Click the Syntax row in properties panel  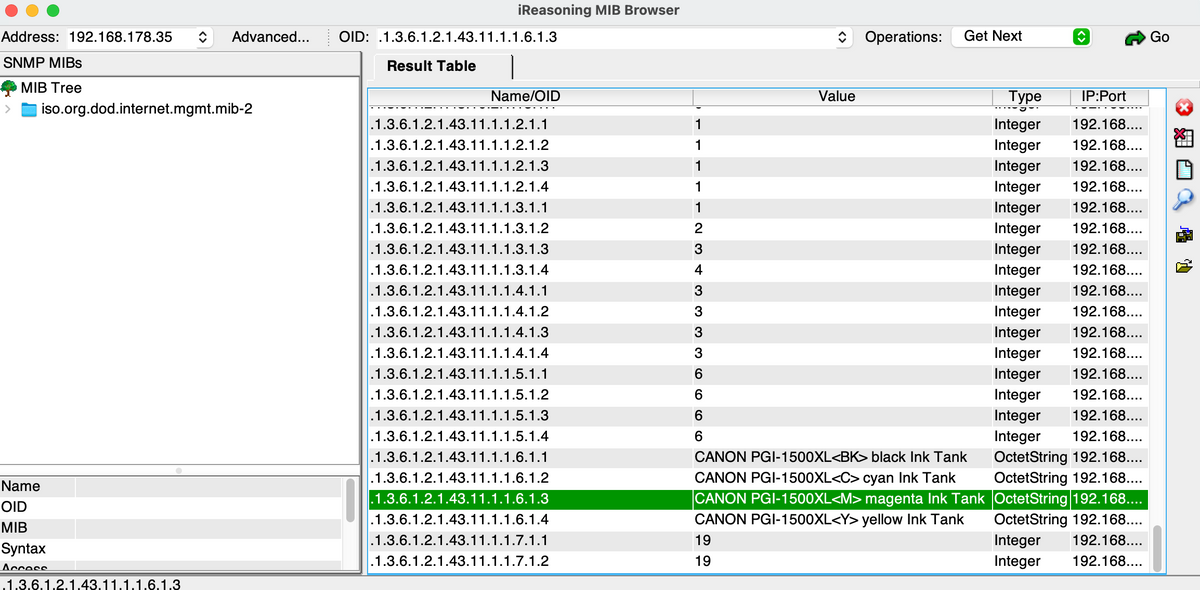click(x=172, y=549)
